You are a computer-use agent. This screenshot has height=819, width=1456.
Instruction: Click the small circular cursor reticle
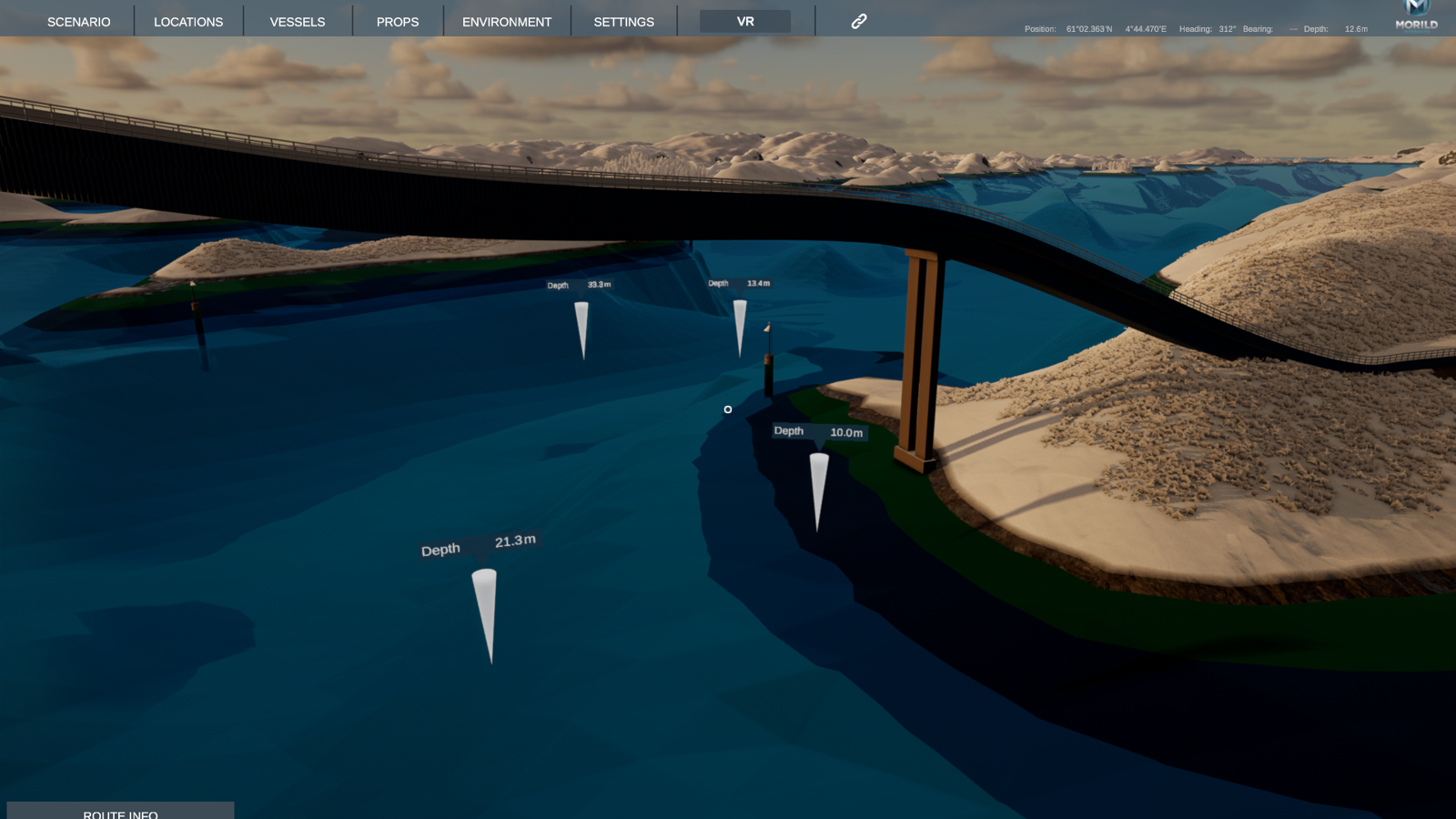[x=728, y=409]
